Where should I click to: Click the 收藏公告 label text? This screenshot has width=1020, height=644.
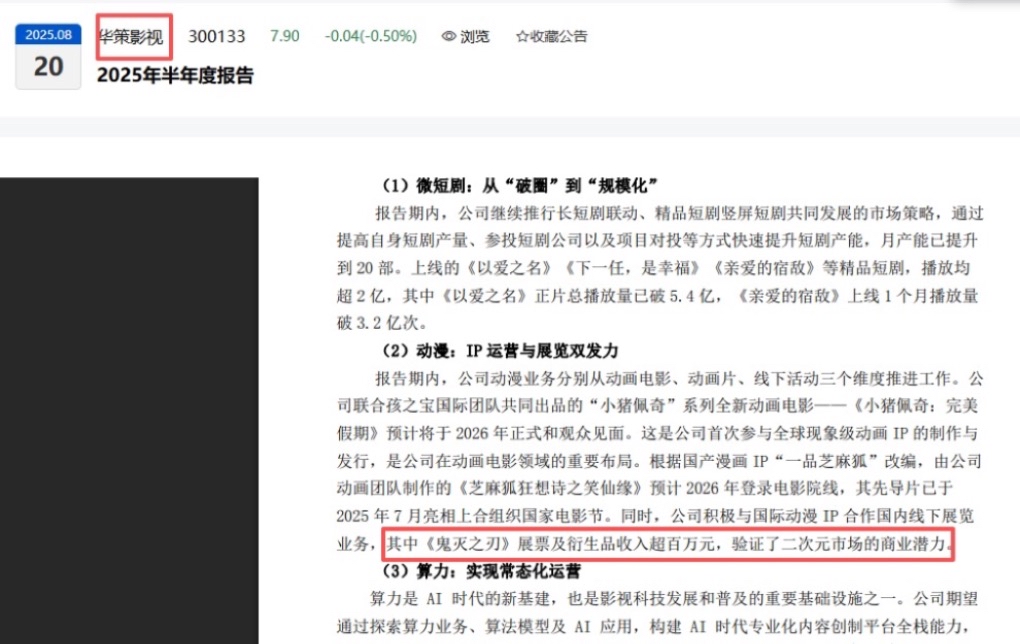pos(558,36)
